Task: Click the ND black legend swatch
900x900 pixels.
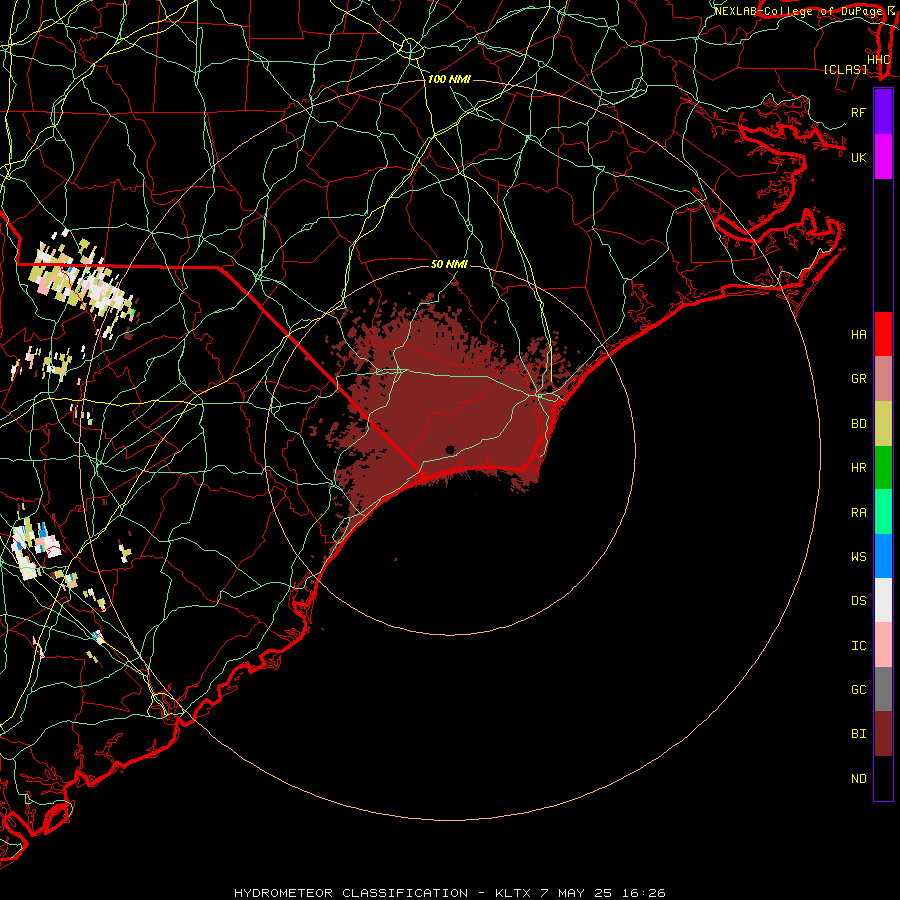Action: [x=883, y=778]
